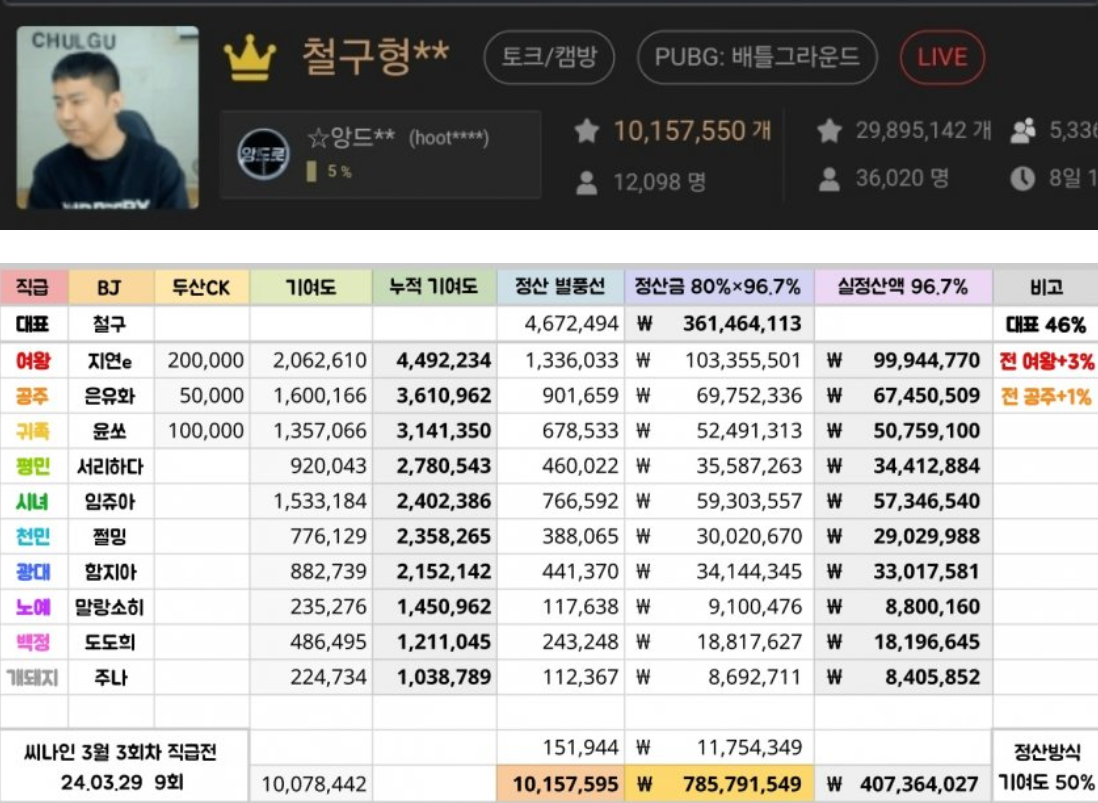Click the person icon beside 36,020 명
Screen dimensions: 1098x803
pyautogui.click(x=829, y=179)
